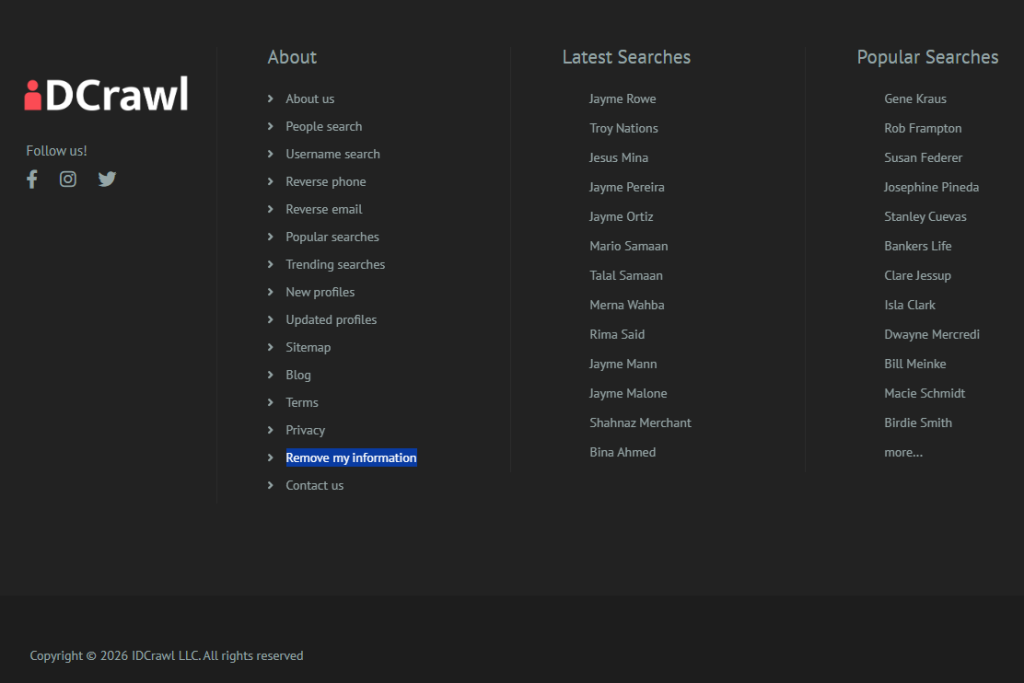
Task: Click the chevron beside About us
Action: pyautogui.click(x=271, y=99)
